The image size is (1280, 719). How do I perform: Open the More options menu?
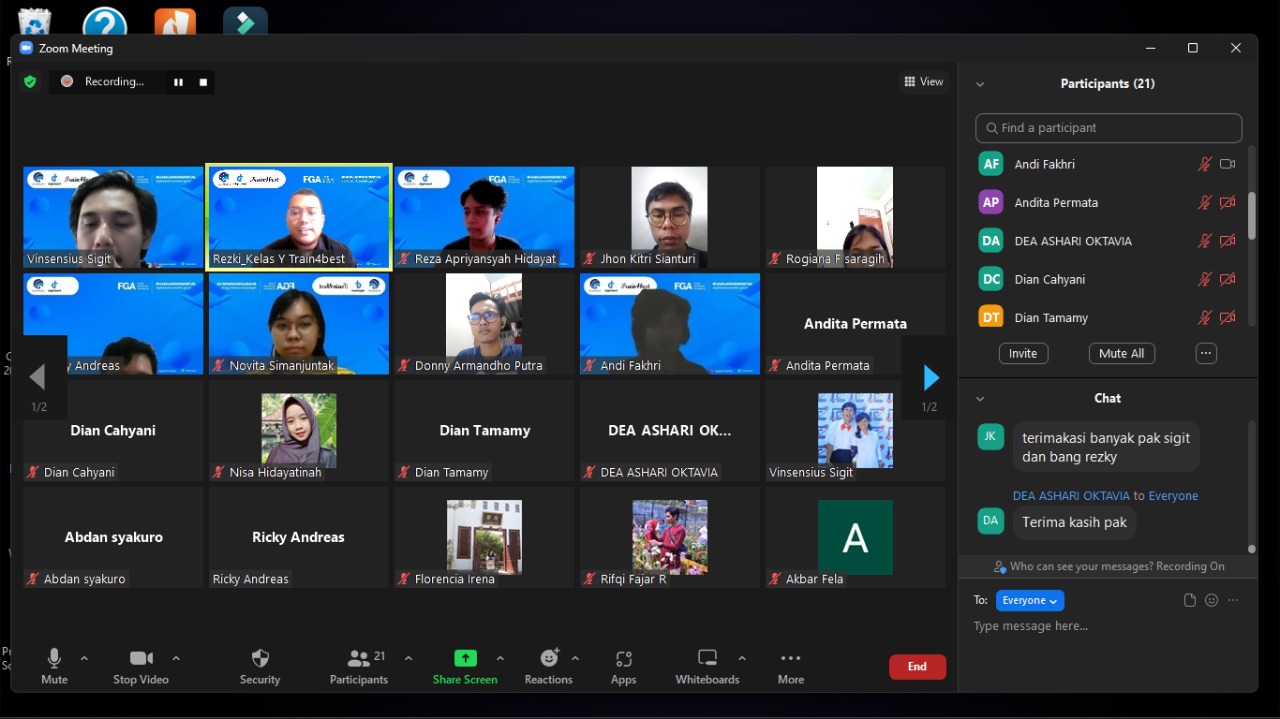pyautogui.click(x=790, y=665)
